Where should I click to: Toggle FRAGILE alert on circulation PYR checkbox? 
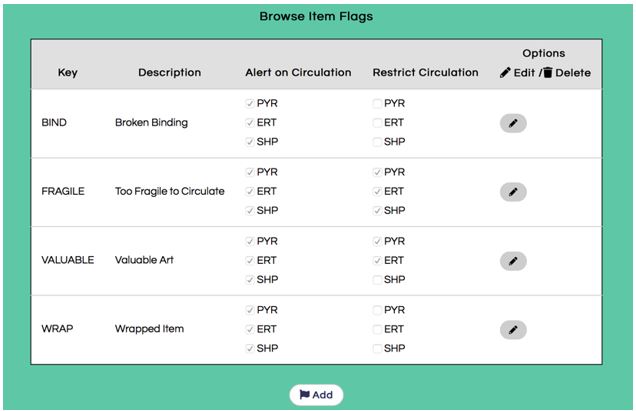pyautogui.click(x=250, y=173)
